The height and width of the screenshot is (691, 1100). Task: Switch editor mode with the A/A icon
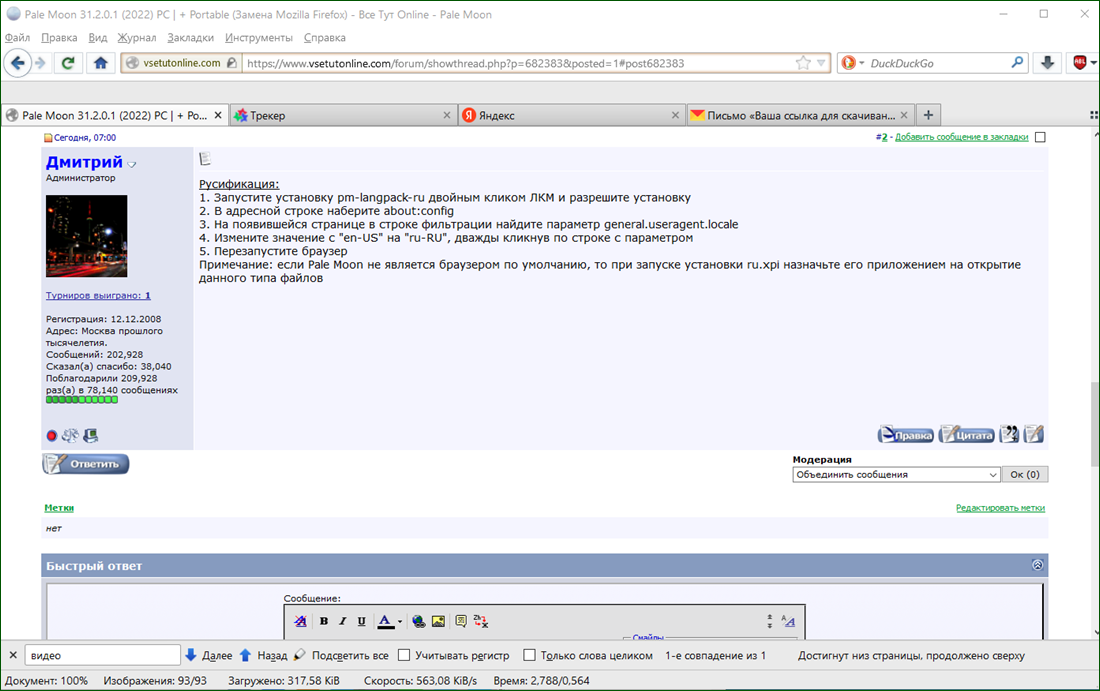pyautogui.click(x=789, y=621)
